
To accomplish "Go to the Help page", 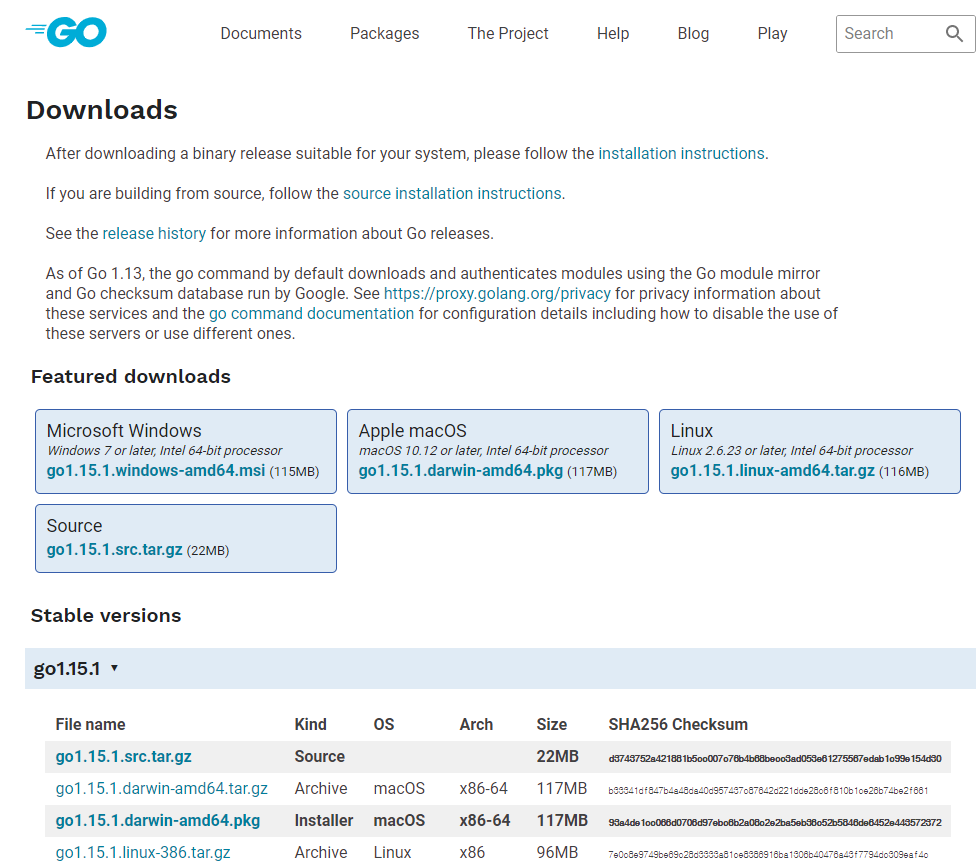I will (612, 34).
